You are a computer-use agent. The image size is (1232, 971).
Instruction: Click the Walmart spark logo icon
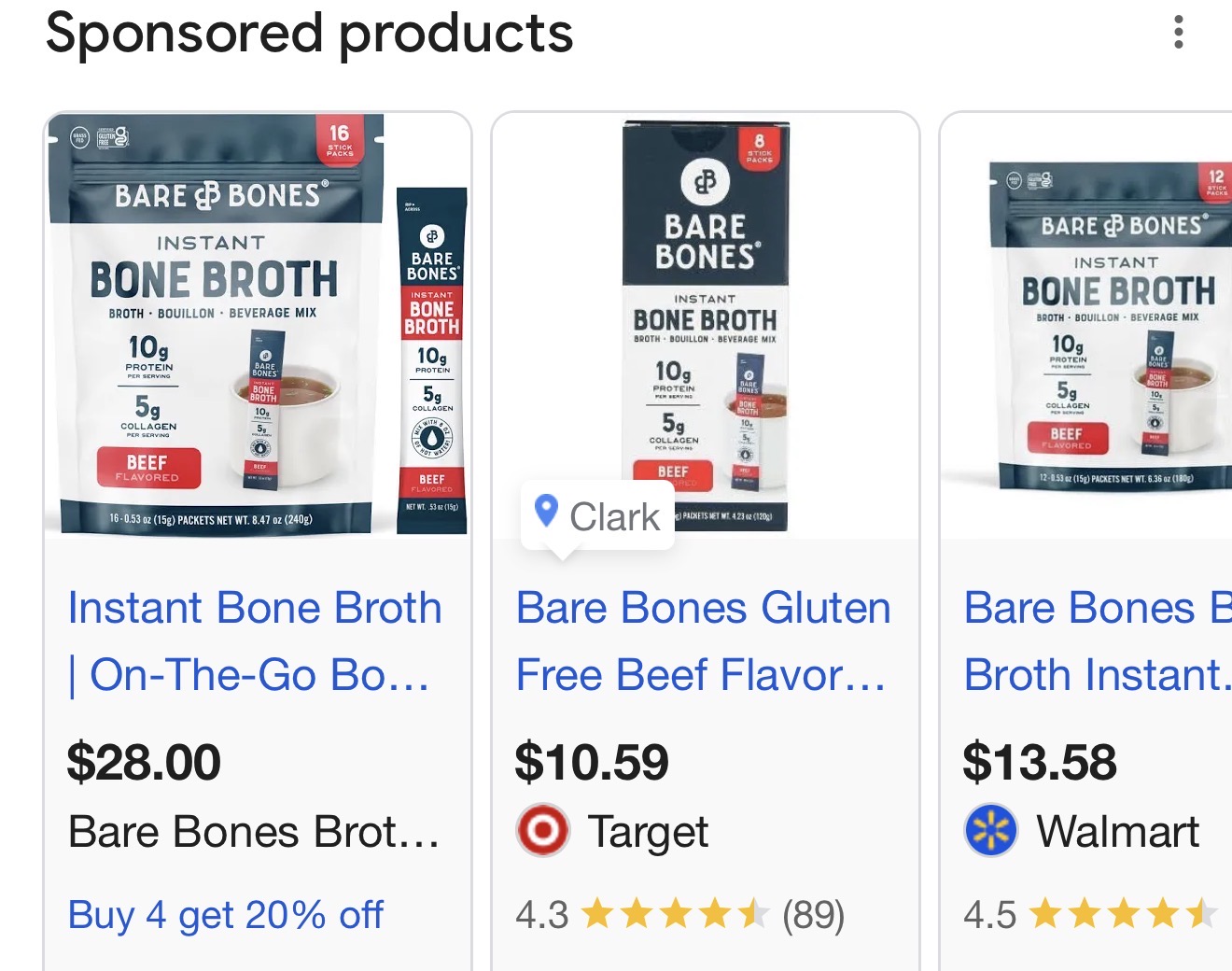990,830
